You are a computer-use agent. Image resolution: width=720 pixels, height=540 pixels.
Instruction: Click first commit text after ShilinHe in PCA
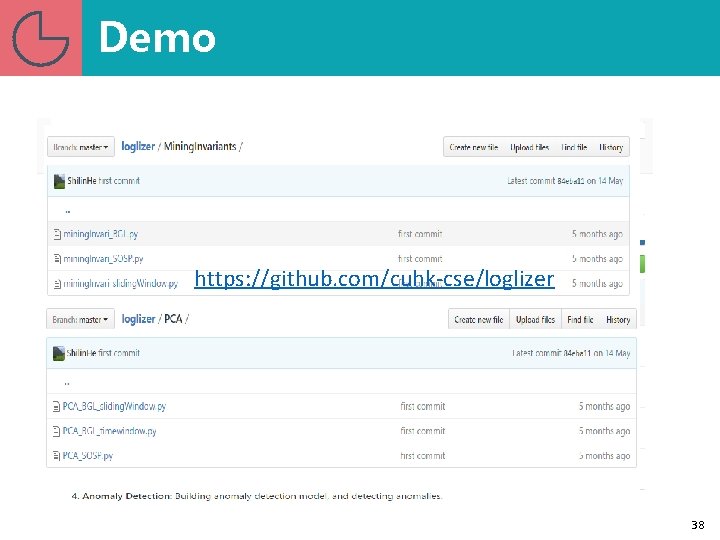pyautogui.click(x=118, y=353)
